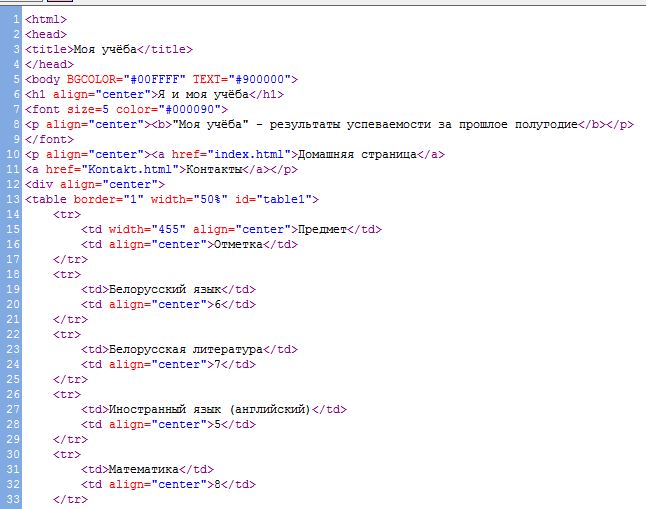
Task: Click the BGCOLOR value "#00FFFF"
Action: 123,79
